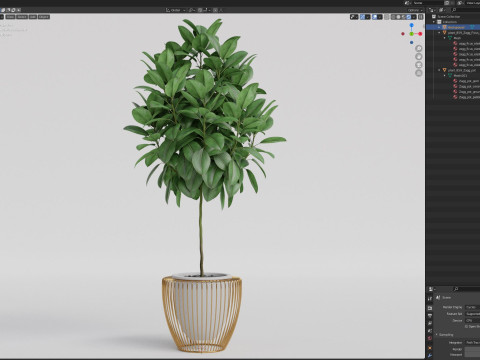The image size is (480, 360).
Task: Click the properties panel search field
Action: click(467, 289)
